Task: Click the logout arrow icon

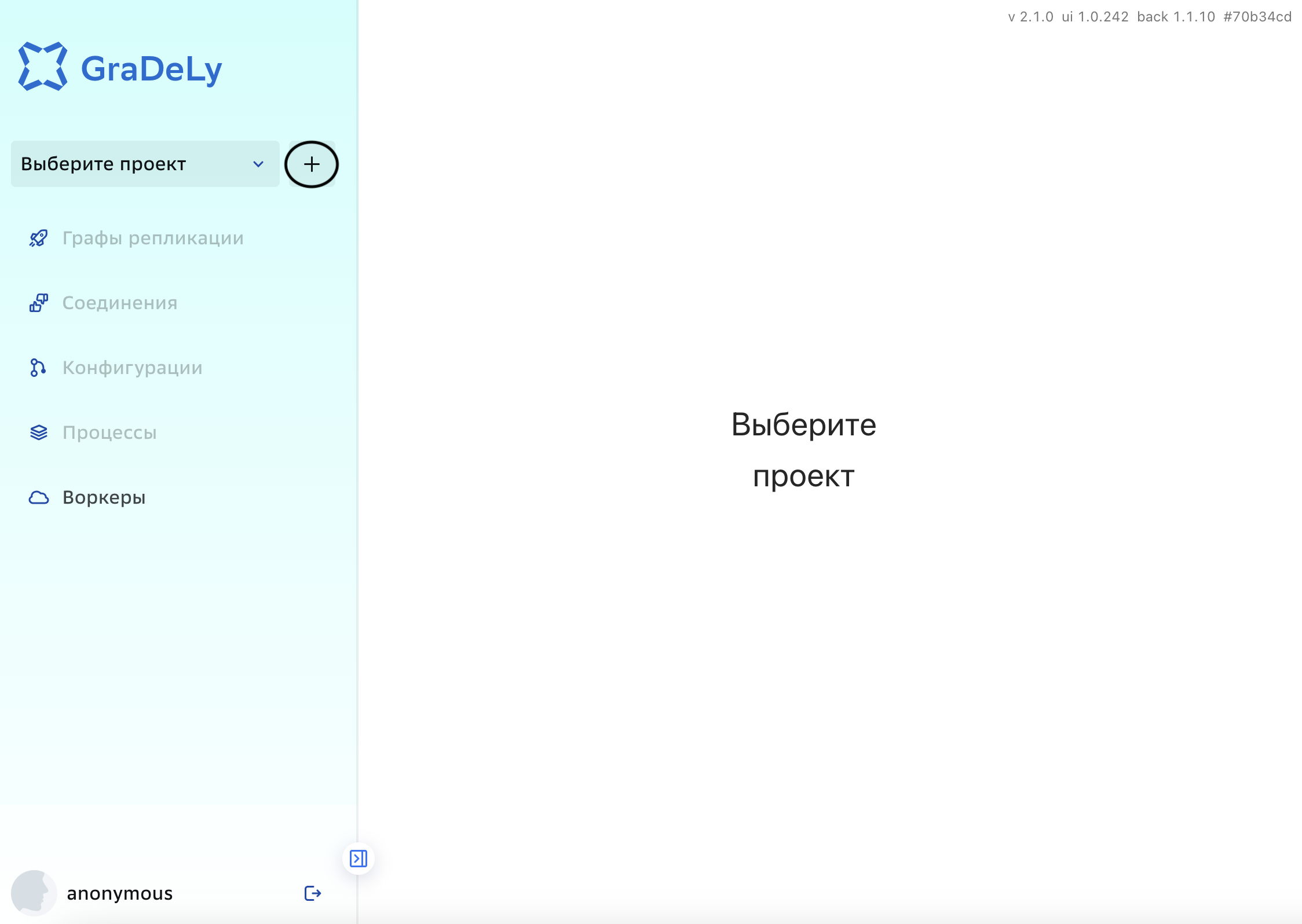Action: click(313, 893)
